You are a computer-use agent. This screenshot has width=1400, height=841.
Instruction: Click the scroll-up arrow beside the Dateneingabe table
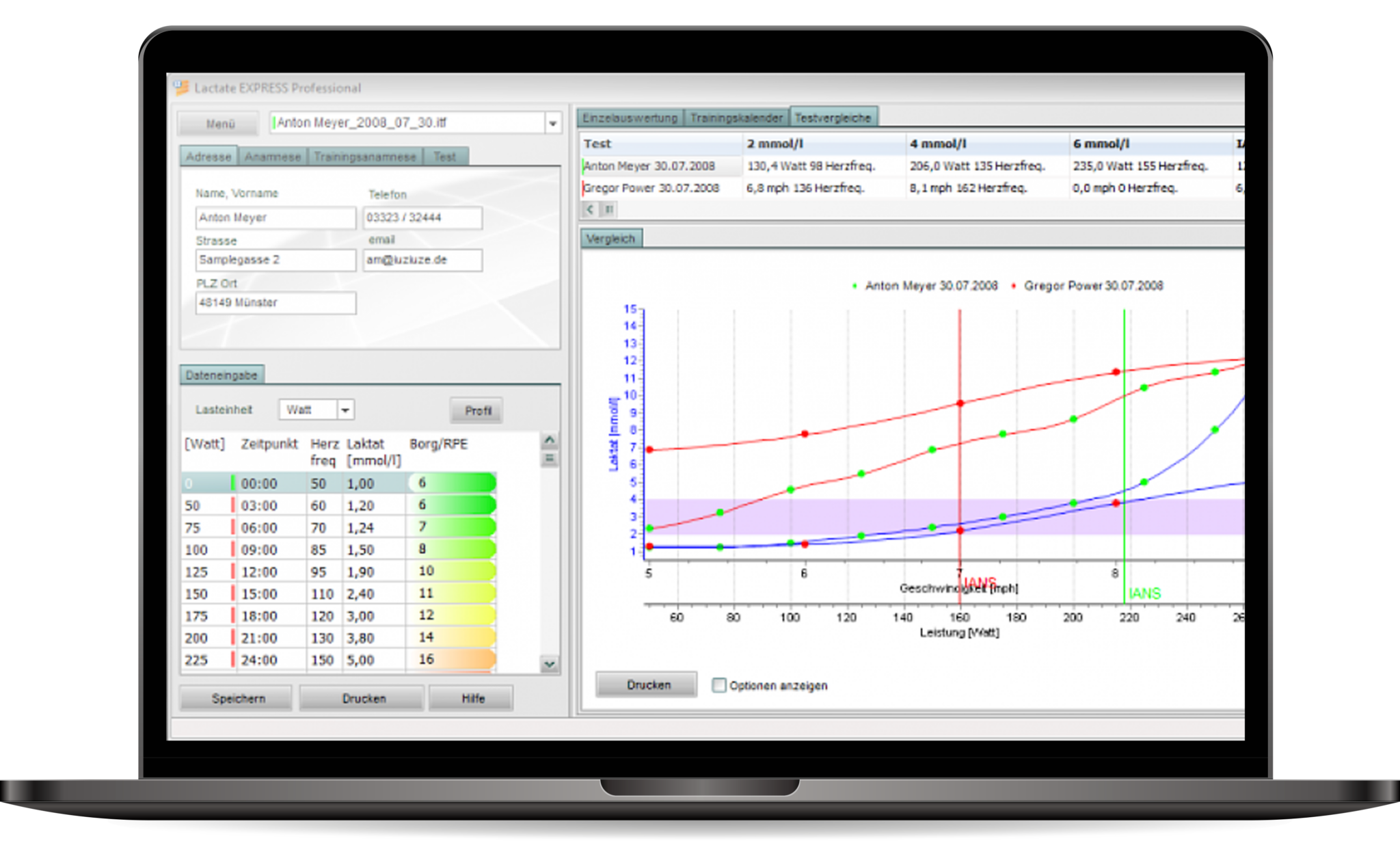coord(549,440)
